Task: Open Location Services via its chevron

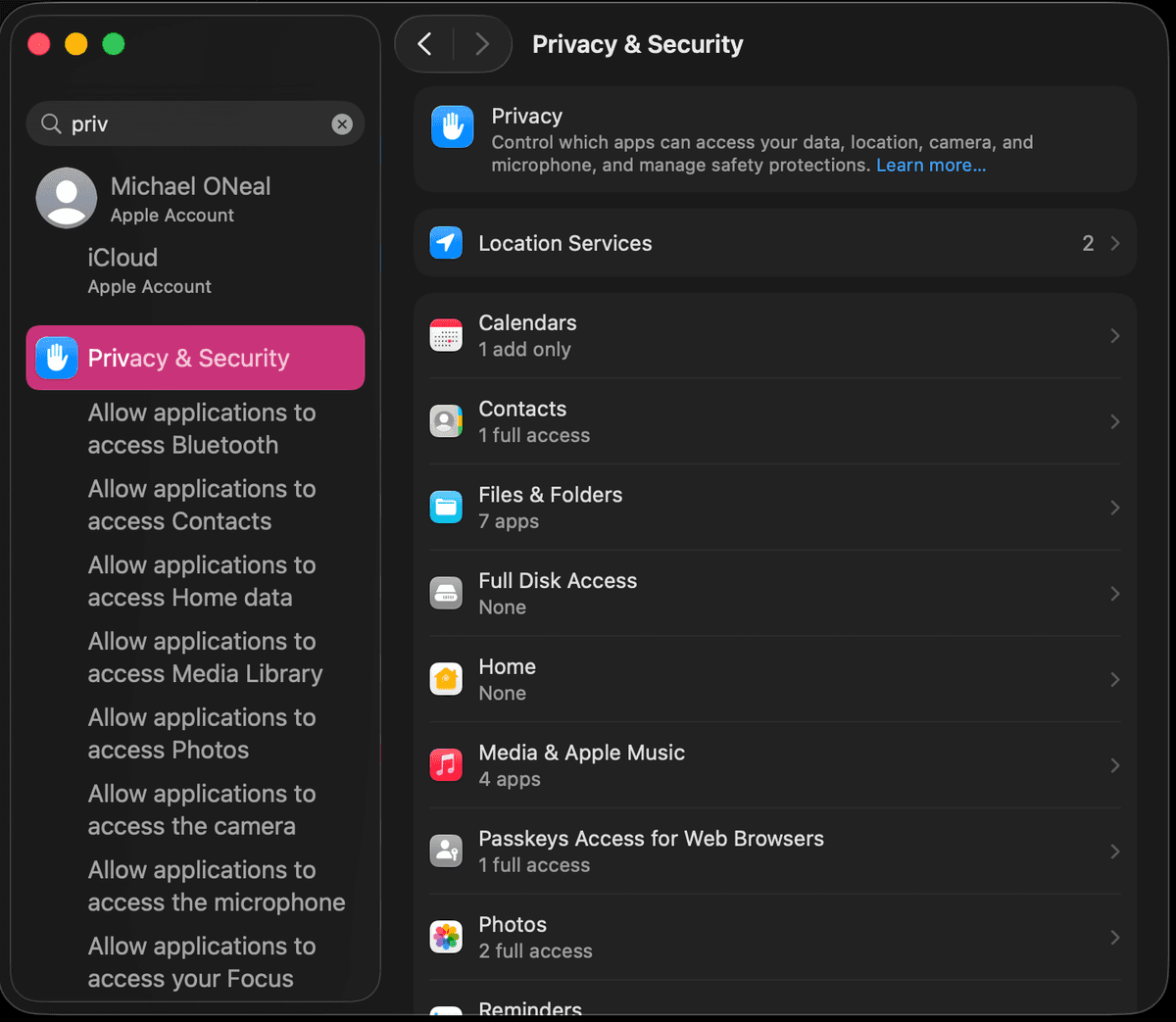Action: 1115,243
